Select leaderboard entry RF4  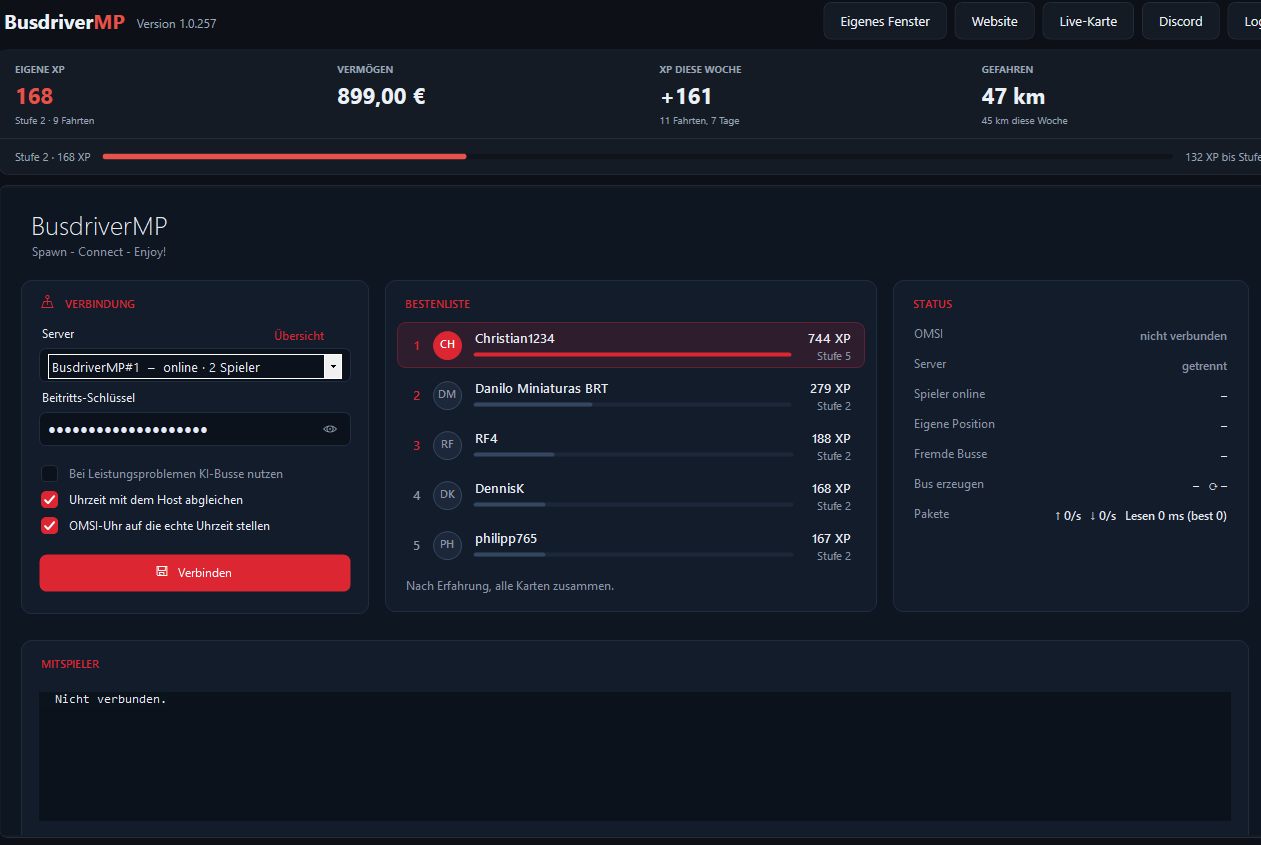631,445
